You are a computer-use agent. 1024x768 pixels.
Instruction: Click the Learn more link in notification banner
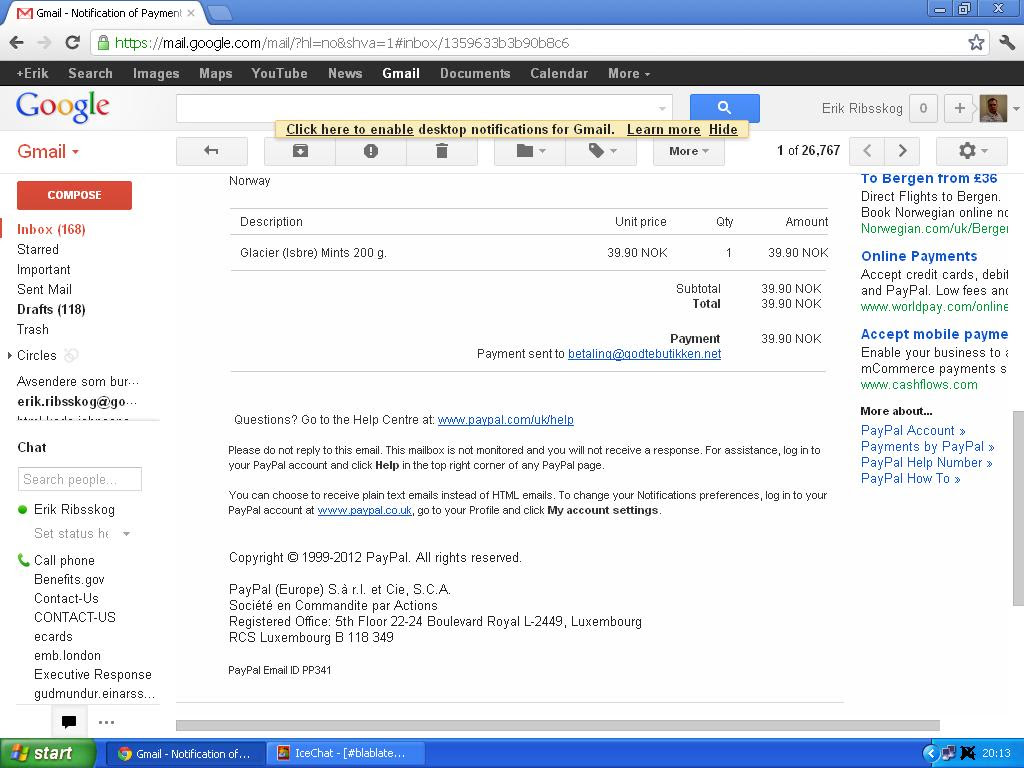664,129
